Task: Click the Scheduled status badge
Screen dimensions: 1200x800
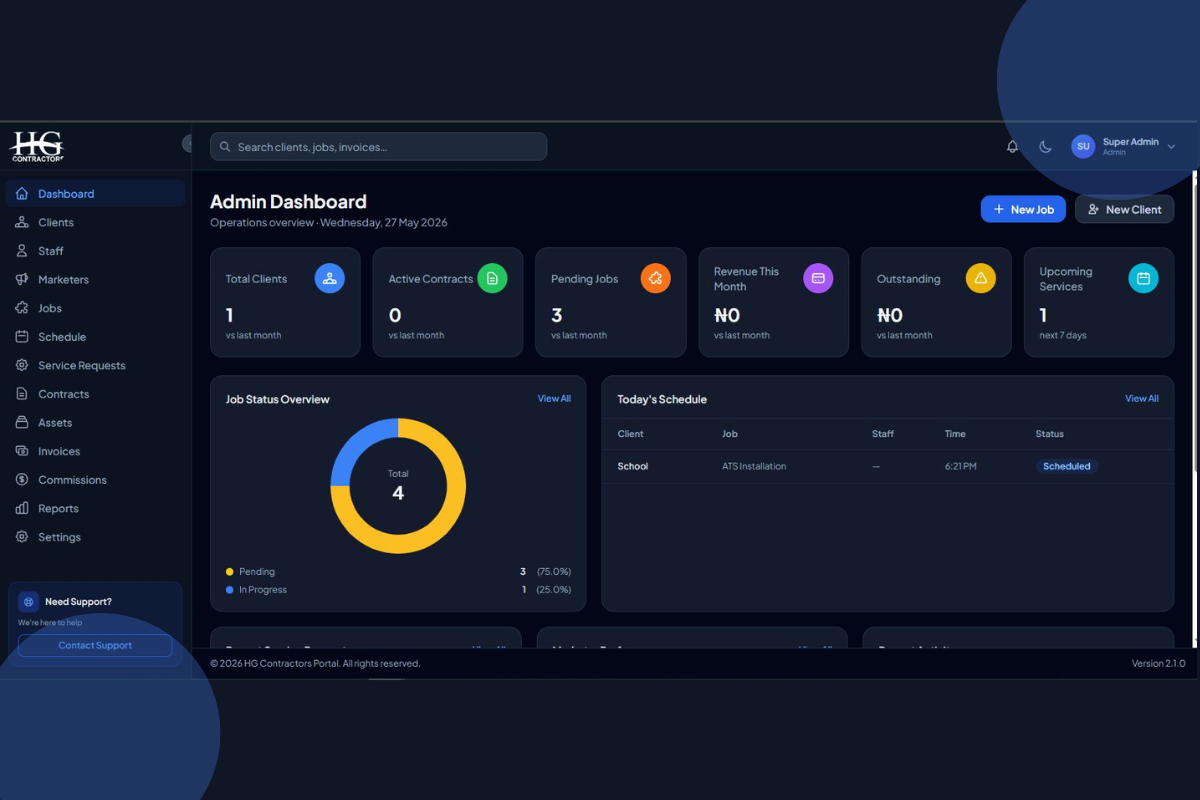Action: pyautogui.click(x=1066, y=466)
